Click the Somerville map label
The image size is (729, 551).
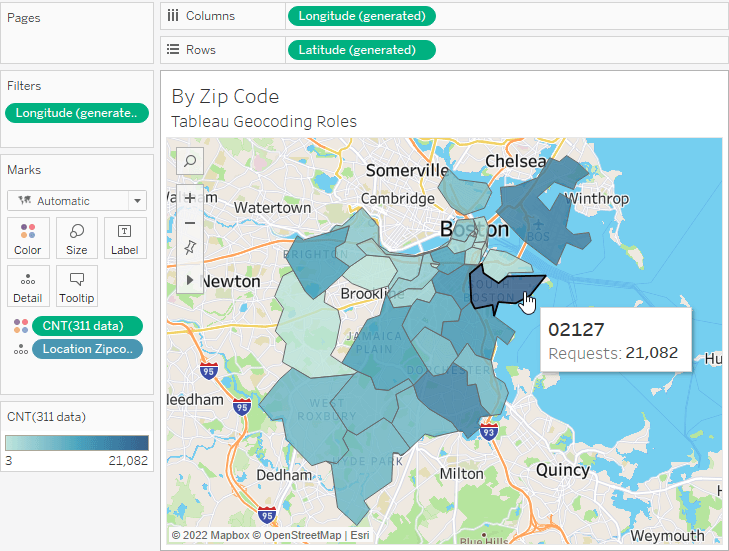(407, 170)
